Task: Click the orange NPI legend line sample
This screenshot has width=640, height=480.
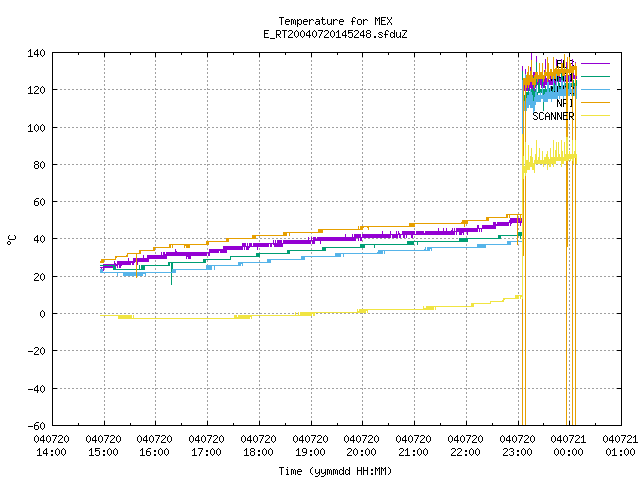Action: click(x=595, y=102)
